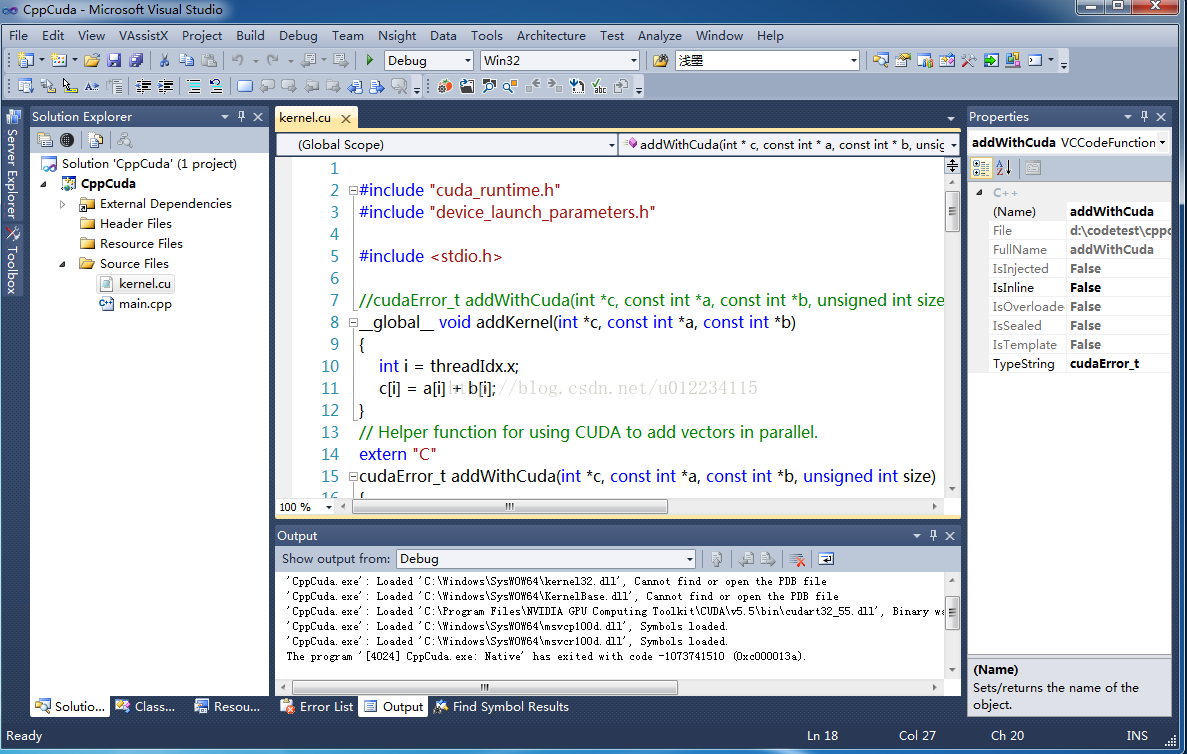Toggle word wrap in Output panel
The height and width of the screenshot is (754, 1187).
[x=826, y=559]
